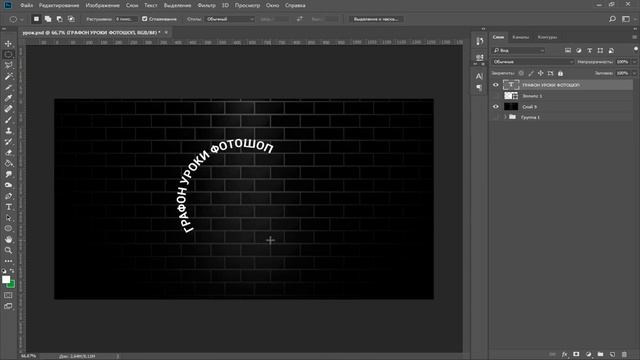Open the Редактирование menu
Image resolution: width=640 pixels, height=360 pixels.
click(59, 5)
